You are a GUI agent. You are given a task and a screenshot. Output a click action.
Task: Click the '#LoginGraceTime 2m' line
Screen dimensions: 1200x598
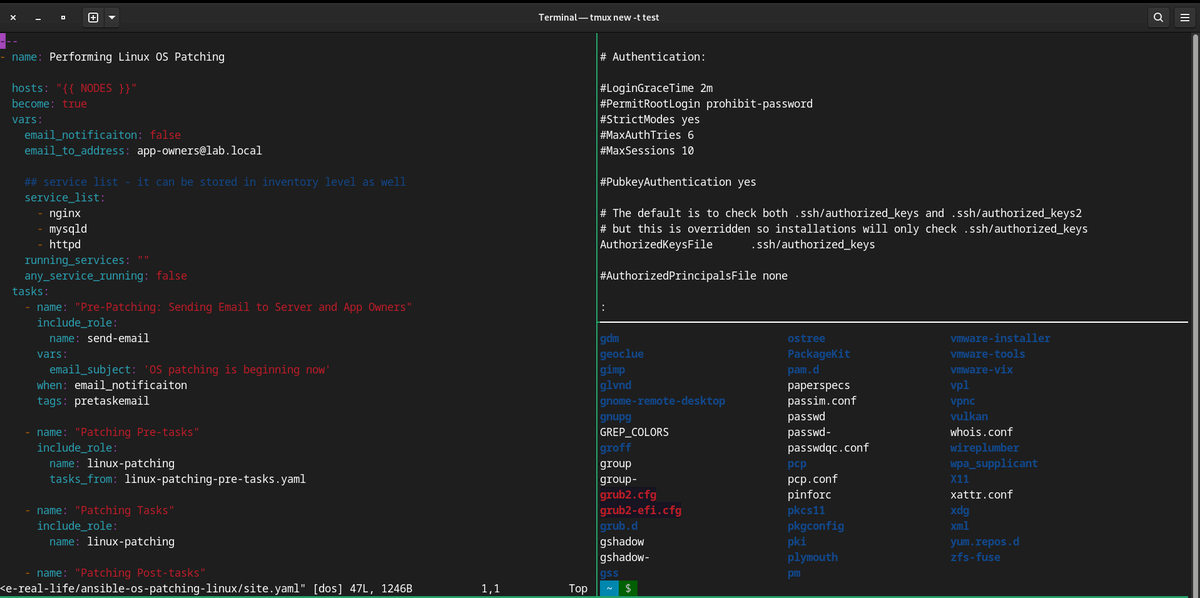[656, 88]
